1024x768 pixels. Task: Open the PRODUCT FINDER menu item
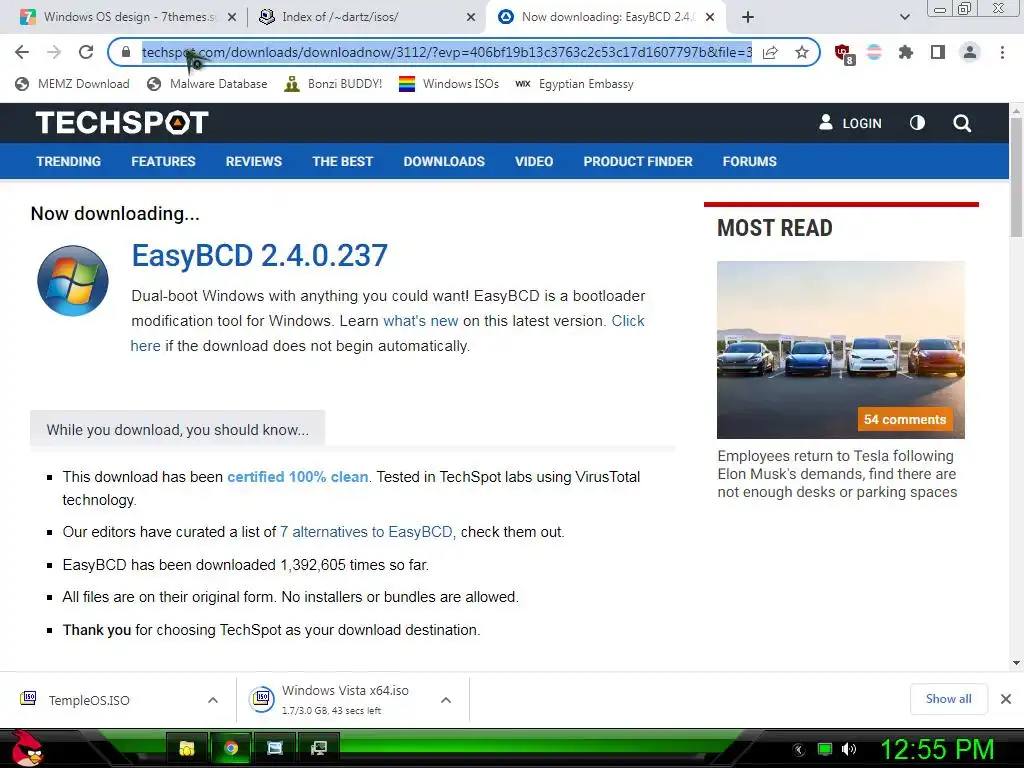638,161
